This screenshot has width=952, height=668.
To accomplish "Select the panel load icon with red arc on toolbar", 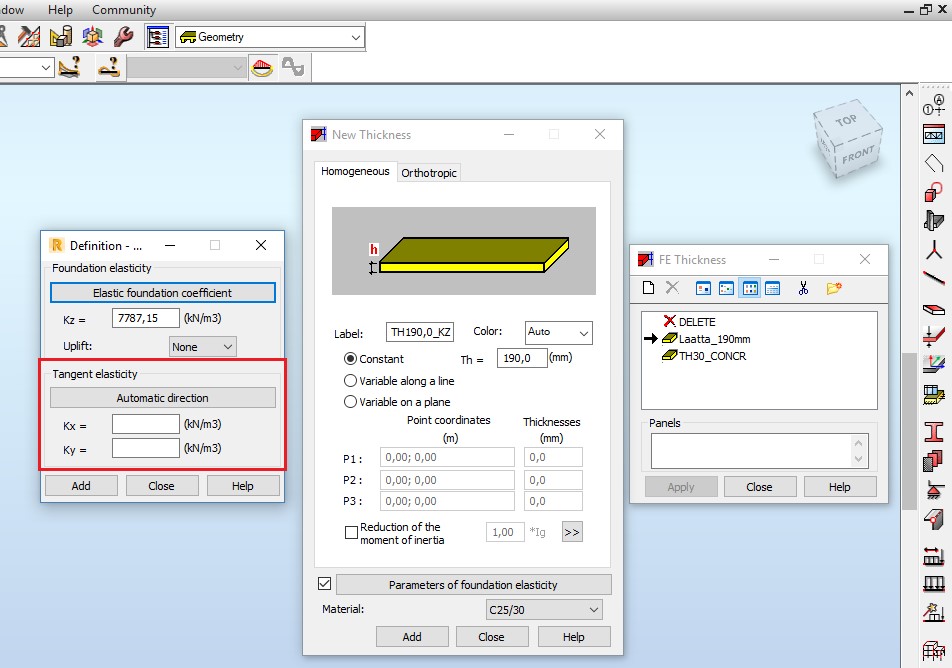I will click(262, 67).
